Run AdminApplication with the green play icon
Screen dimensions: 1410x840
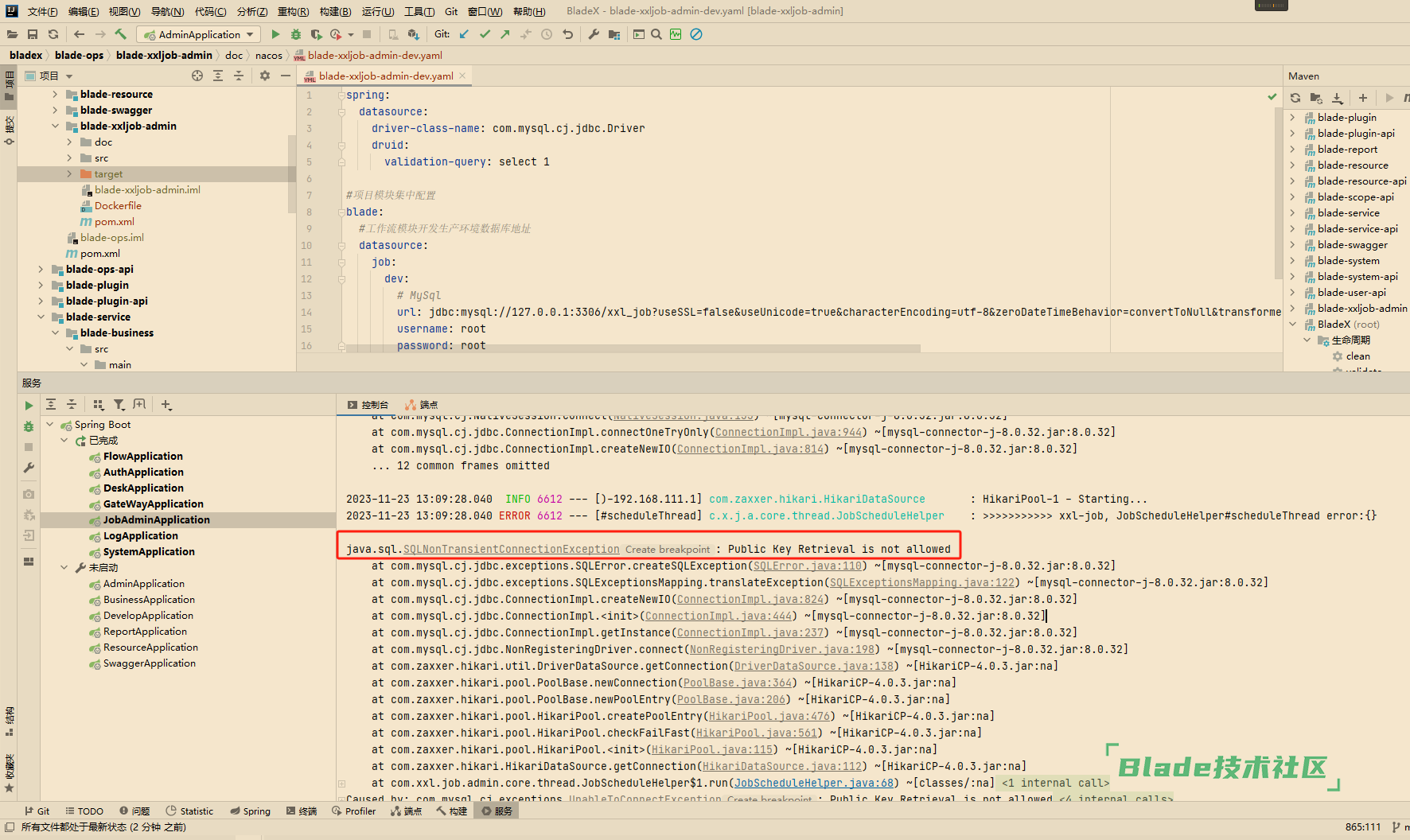[x=275, y=34]
